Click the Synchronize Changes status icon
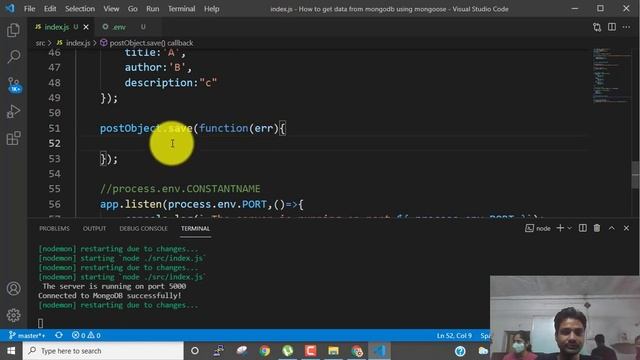640x360 pixels. coord(59,335)
